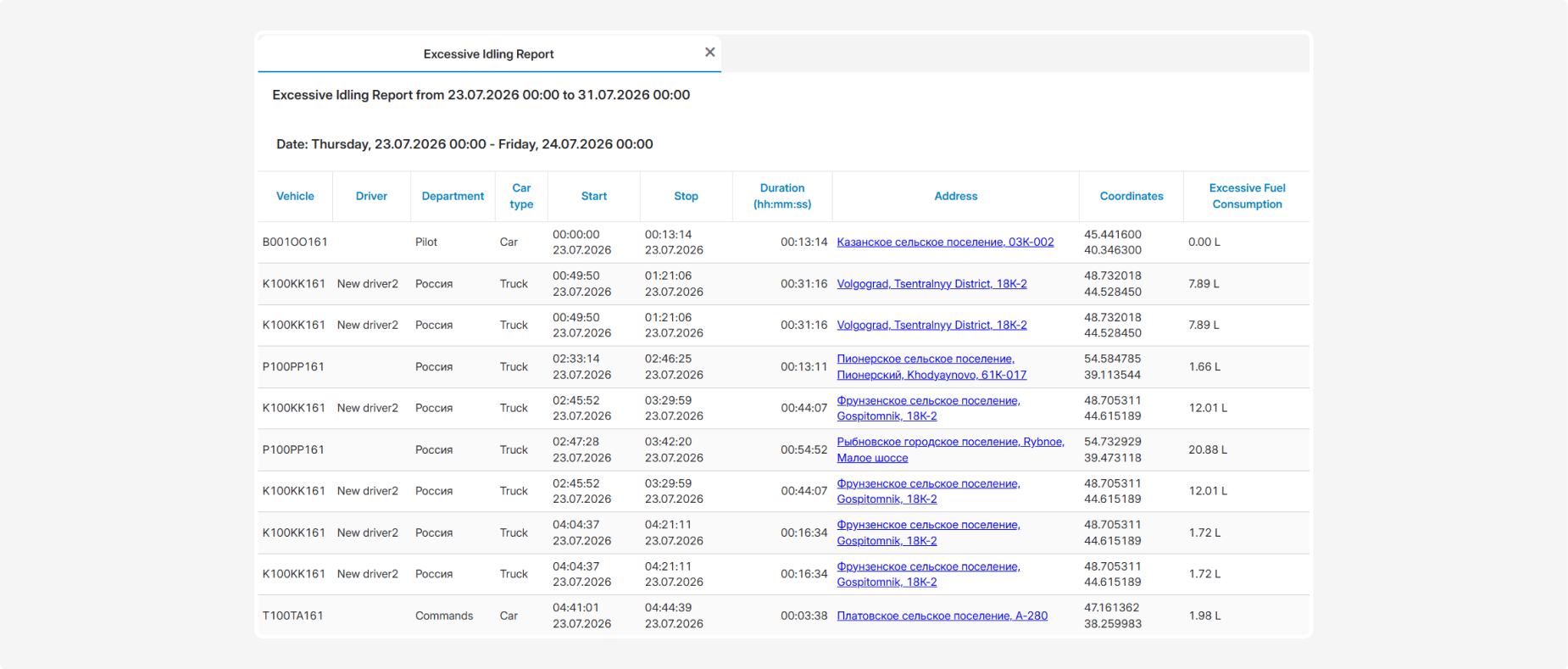
Task: Select vehicle B001OO161 row cell
Action: (295, 243)
